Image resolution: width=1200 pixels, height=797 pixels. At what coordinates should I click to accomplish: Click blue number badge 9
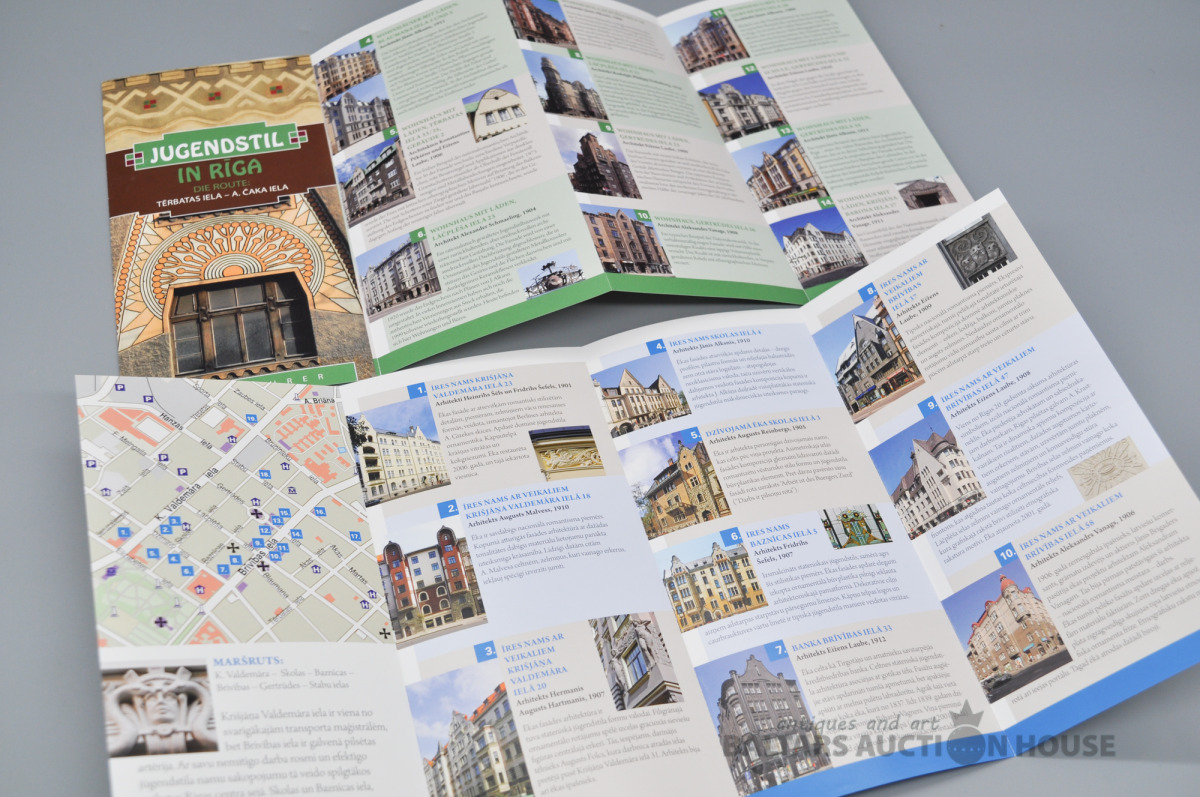pyautogui.click(x=930, y=405)
